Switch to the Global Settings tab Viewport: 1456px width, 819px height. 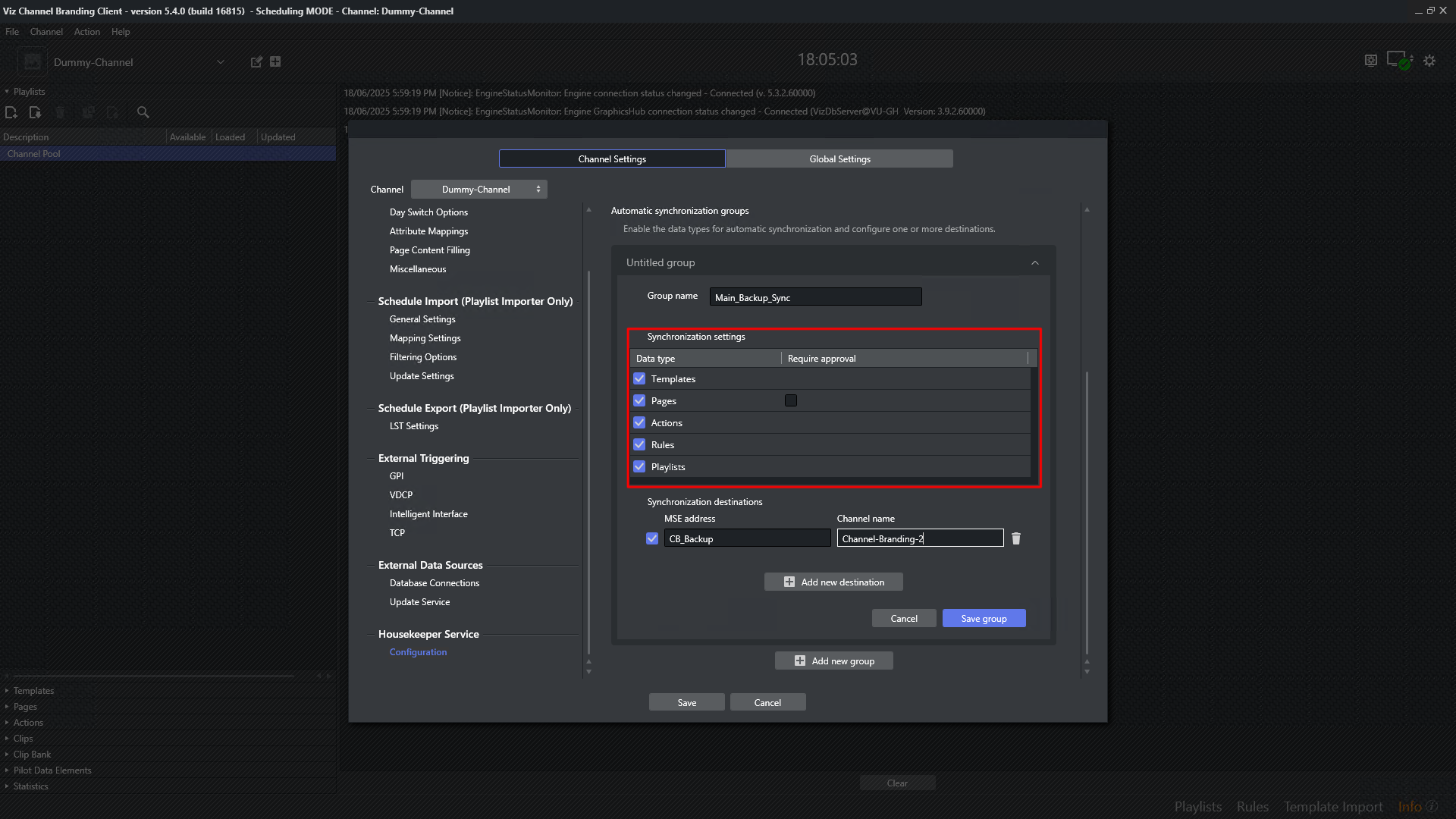coord(839,158)
